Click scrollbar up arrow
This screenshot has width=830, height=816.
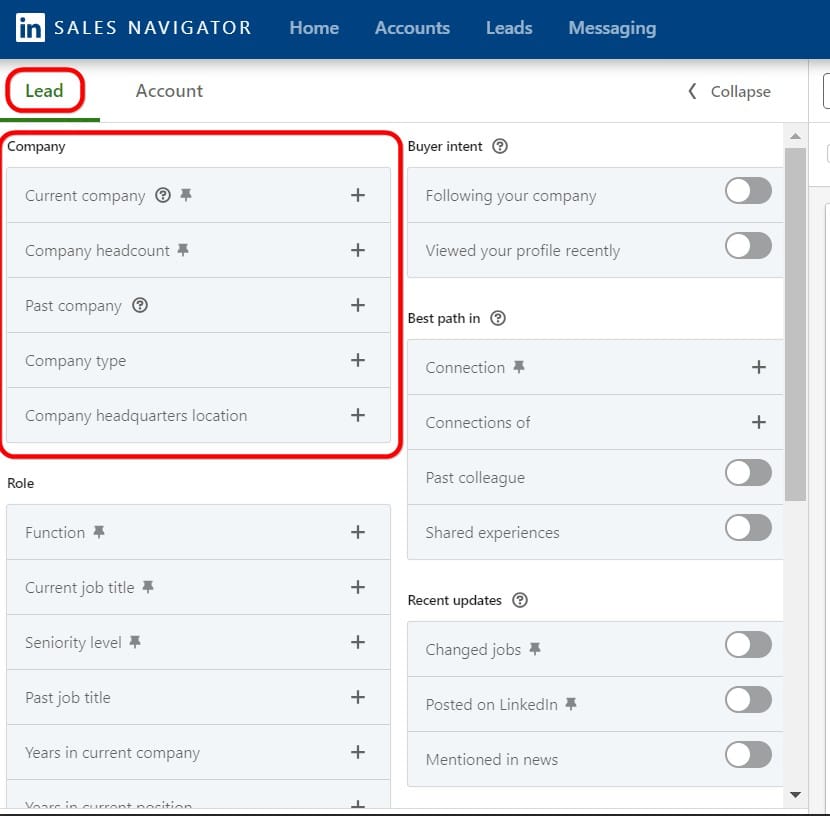point(795,137)
